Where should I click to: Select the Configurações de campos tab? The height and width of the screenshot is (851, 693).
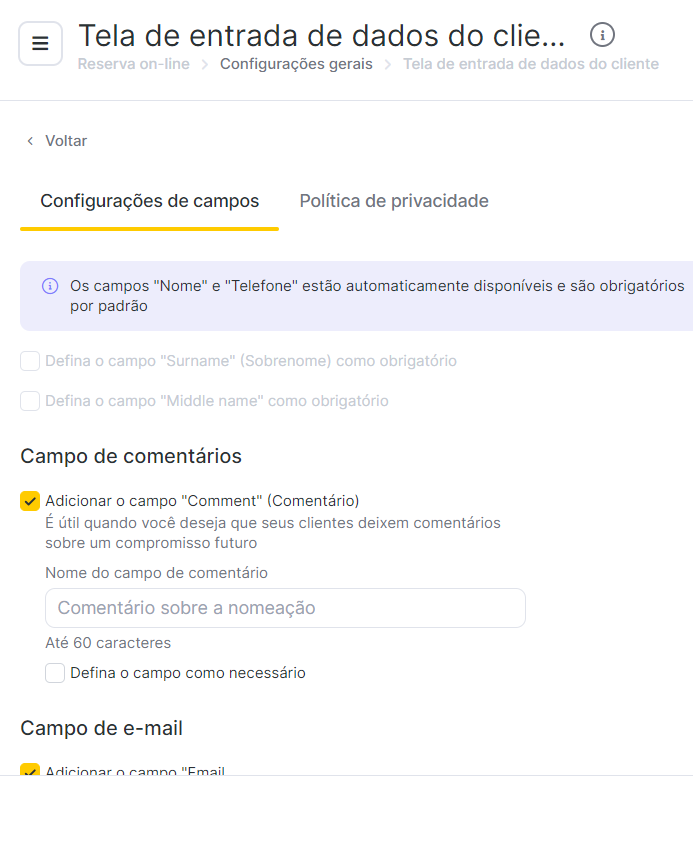pos(149,201)
